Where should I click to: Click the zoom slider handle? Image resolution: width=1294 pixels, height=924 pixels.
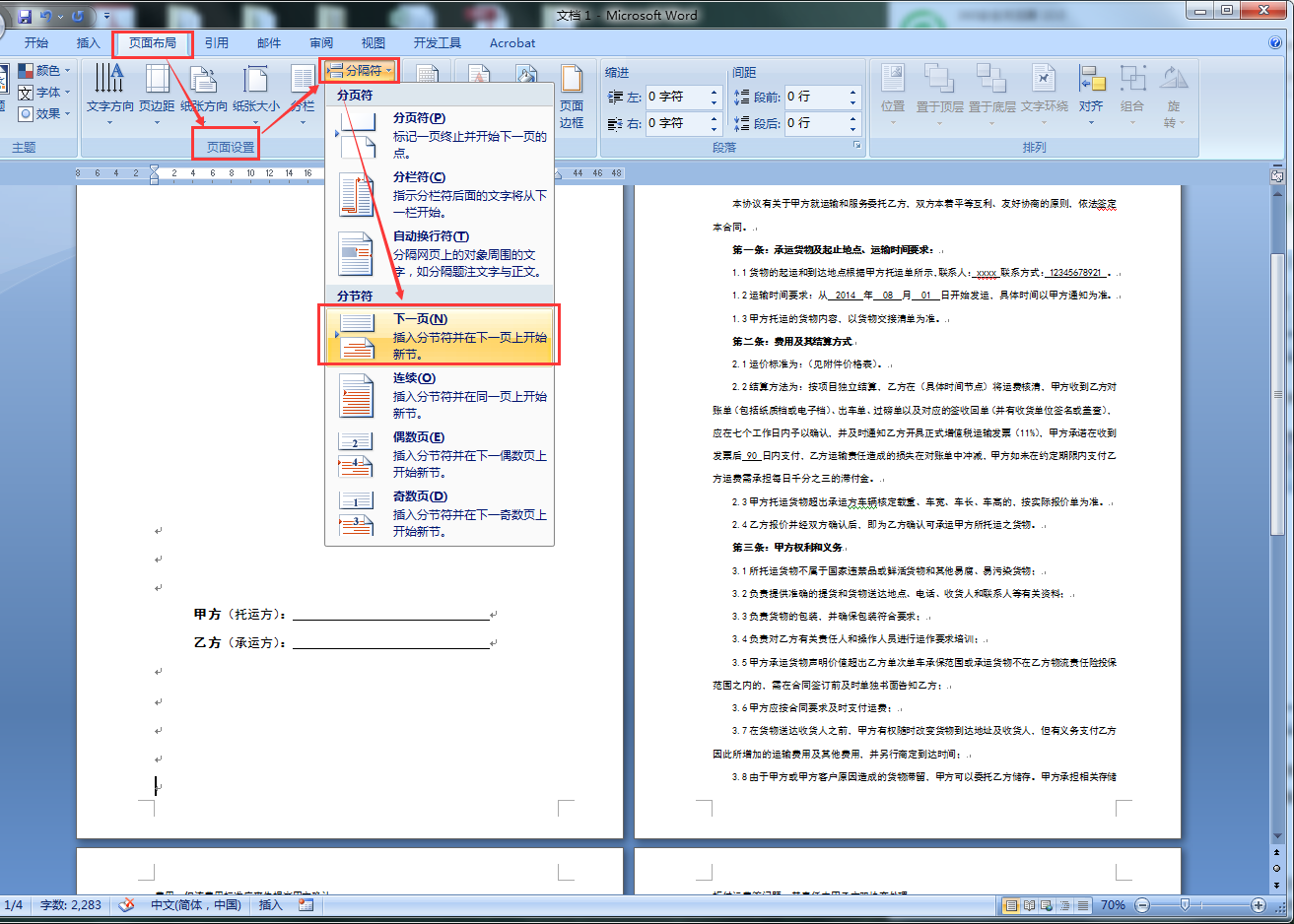click(x=1185, y=905)
